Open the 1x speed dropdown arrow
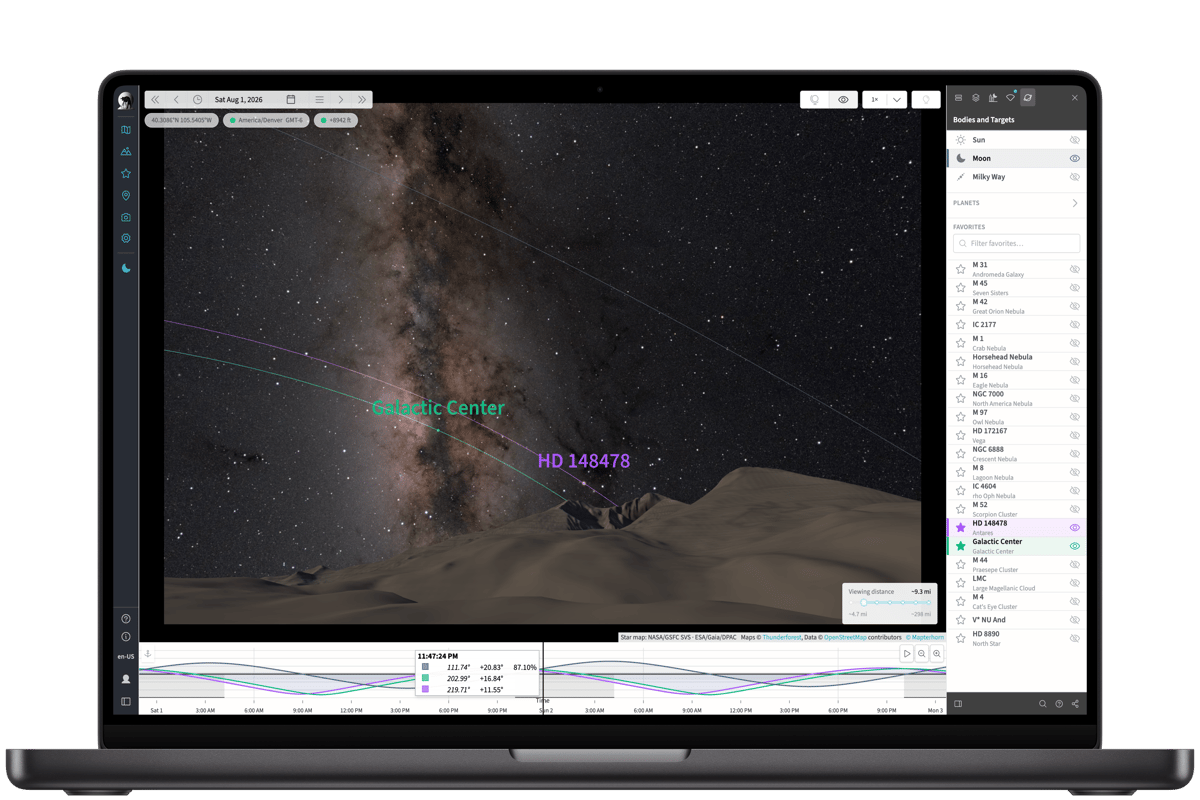The image size is (1200, 800). [897, 100]
